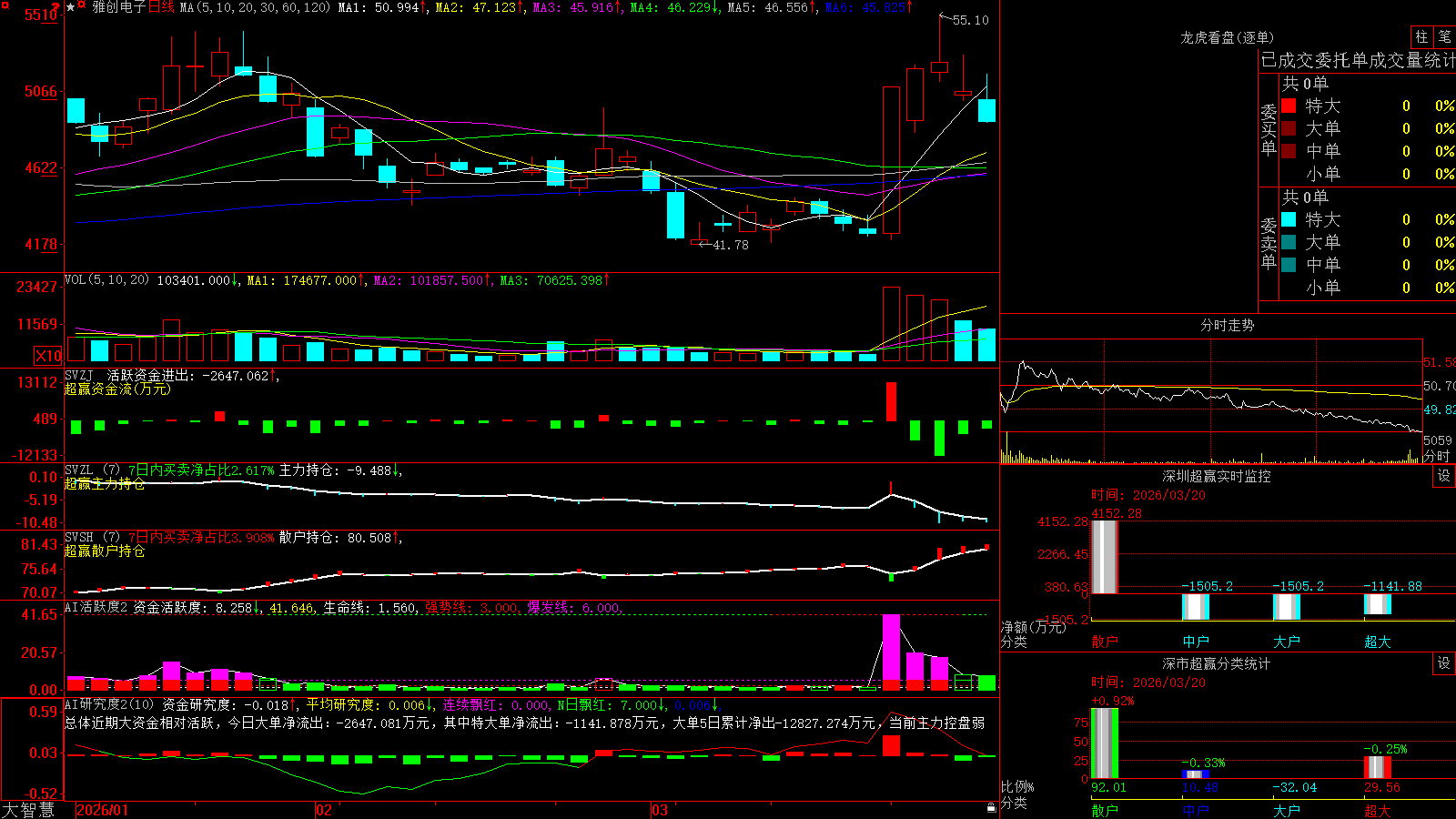
Task: Click the 中户 bar showing -1505.2
Action: pos(1196,607)
